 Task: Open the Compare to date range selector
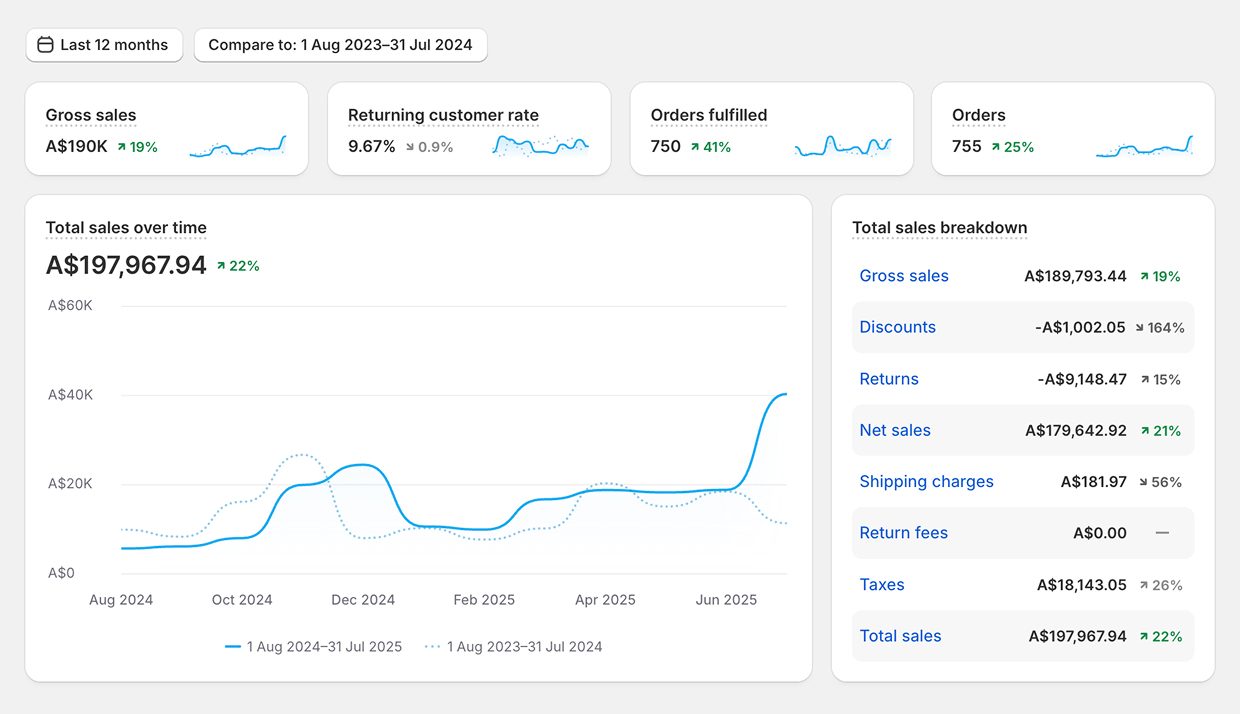point(340,45)
